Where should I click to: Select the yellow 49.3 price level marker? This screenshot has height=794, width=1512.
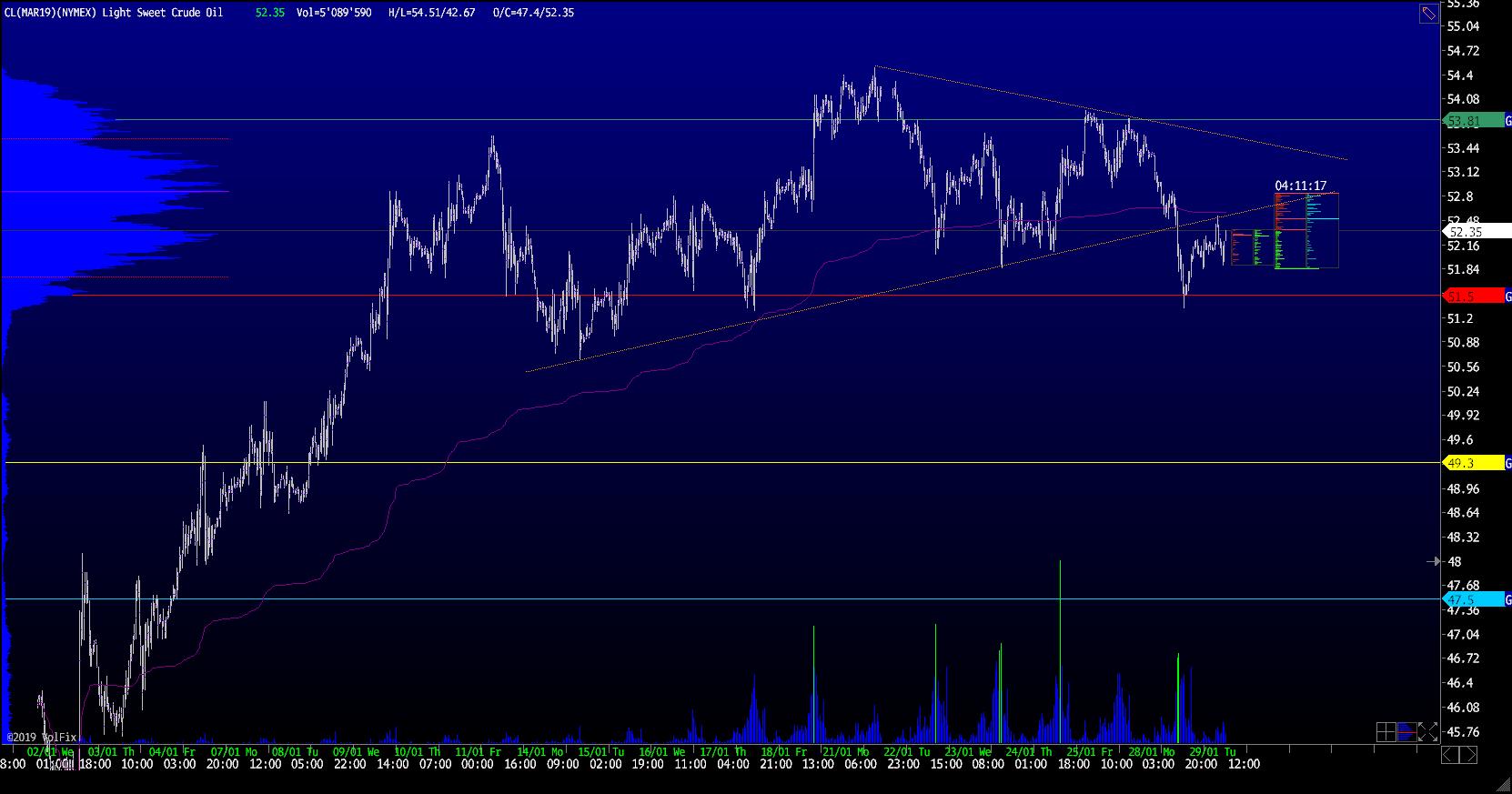click(1464, 464)
